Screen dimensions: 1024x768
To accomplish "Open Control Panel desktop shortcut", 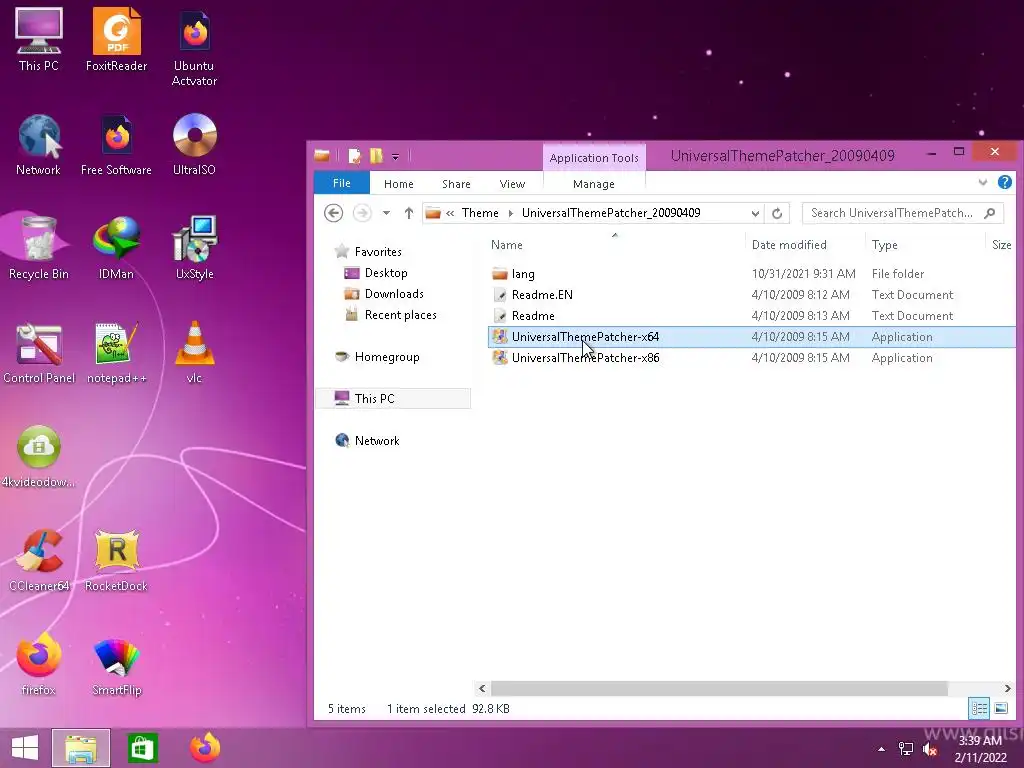I will click(x=39, y=353).
